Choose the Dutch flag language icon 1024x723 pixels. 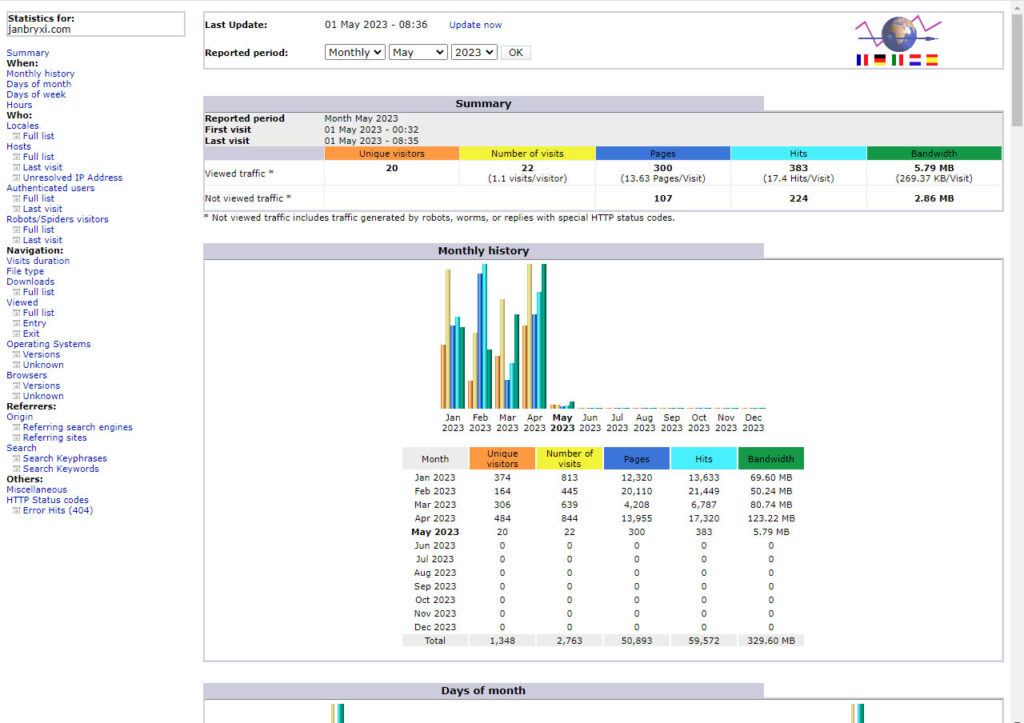point(914,60)
